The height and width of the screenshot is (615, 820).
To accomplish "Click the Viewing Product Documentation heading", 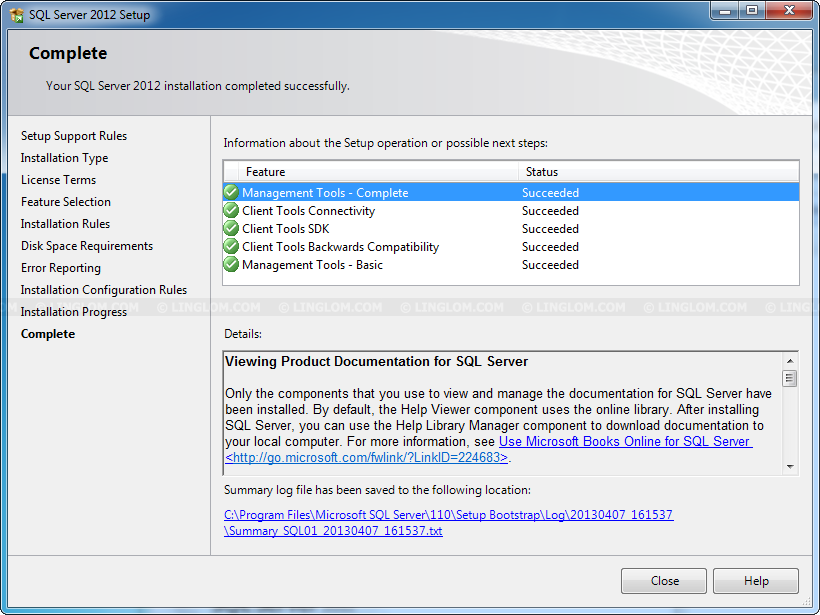I will coord(377,361).
